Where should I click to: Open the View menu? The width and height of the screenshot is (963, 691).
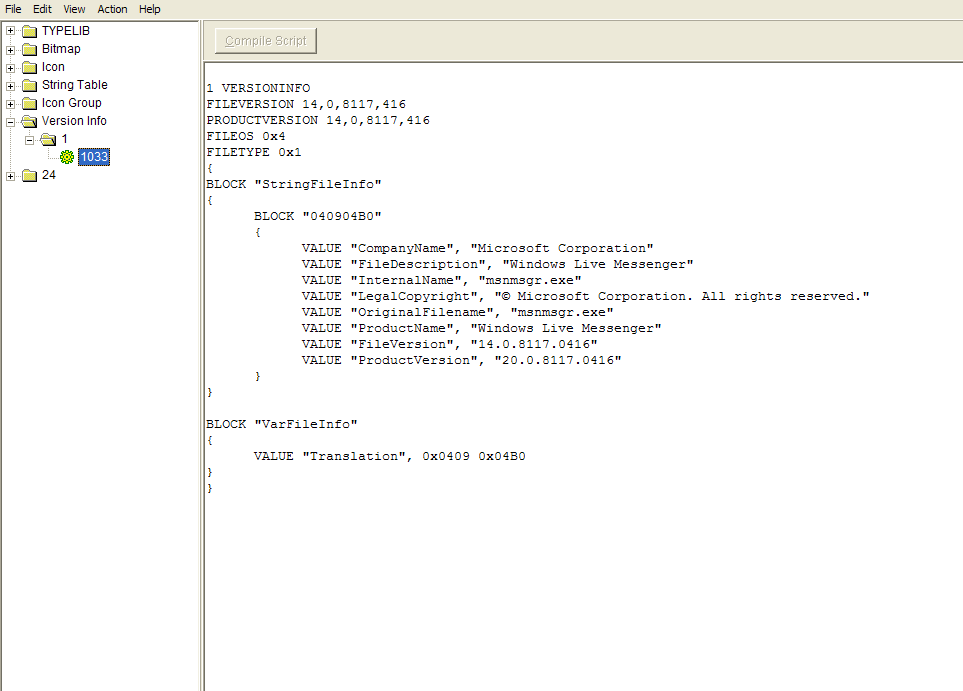point(74,9)
